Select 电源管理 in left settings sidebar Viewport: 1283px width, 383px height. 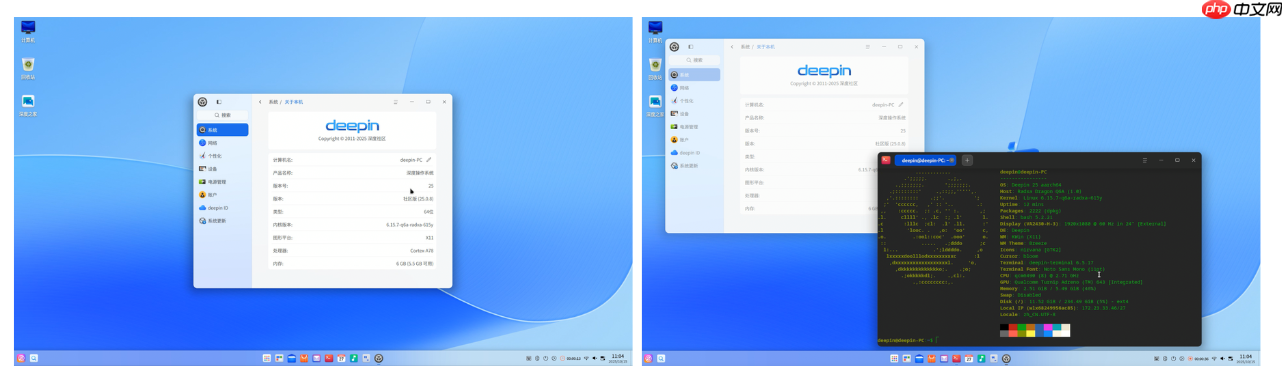222,182
